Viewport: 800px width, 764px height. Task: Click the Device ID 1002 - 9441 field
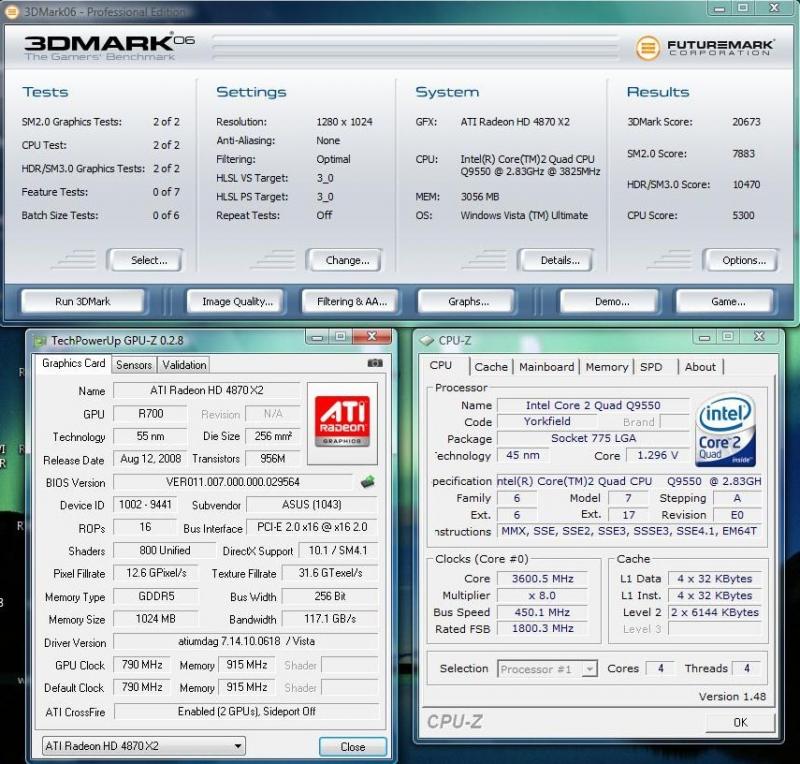145,505
